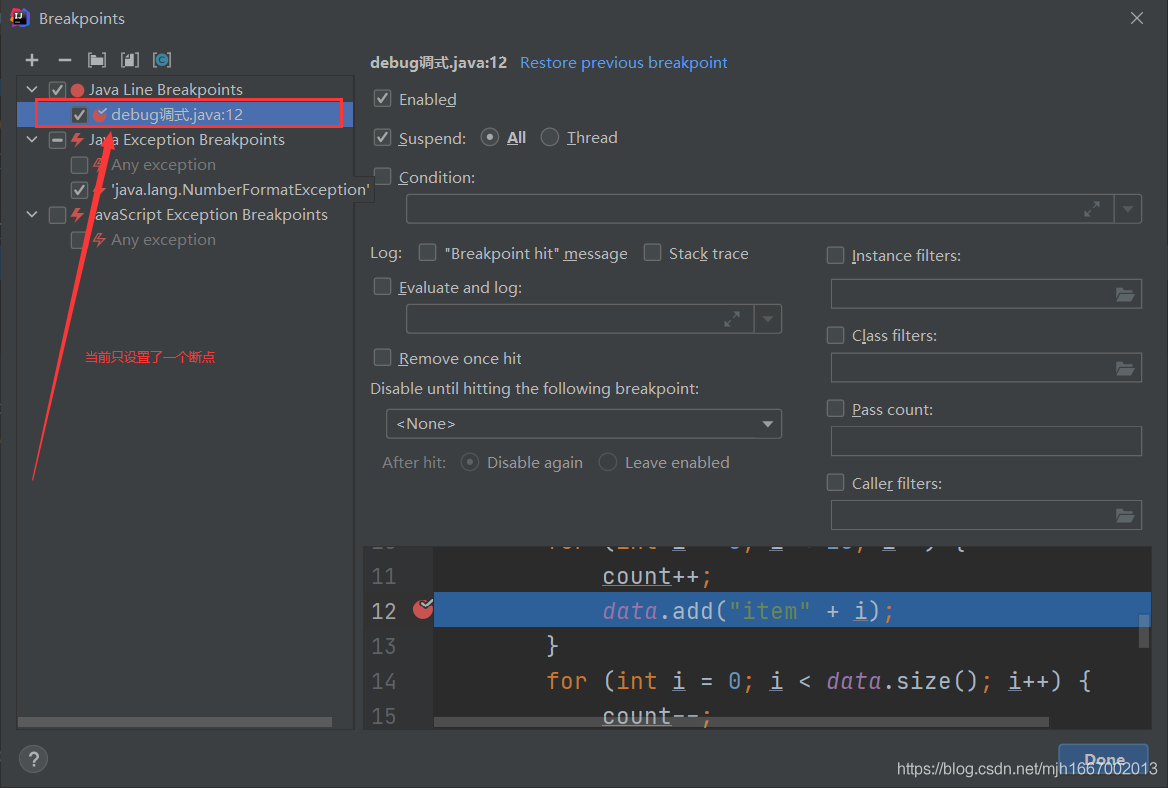Open Condition history dropdown arrow
This screenshot has width=1168, height=788.
coord(1128,209)
